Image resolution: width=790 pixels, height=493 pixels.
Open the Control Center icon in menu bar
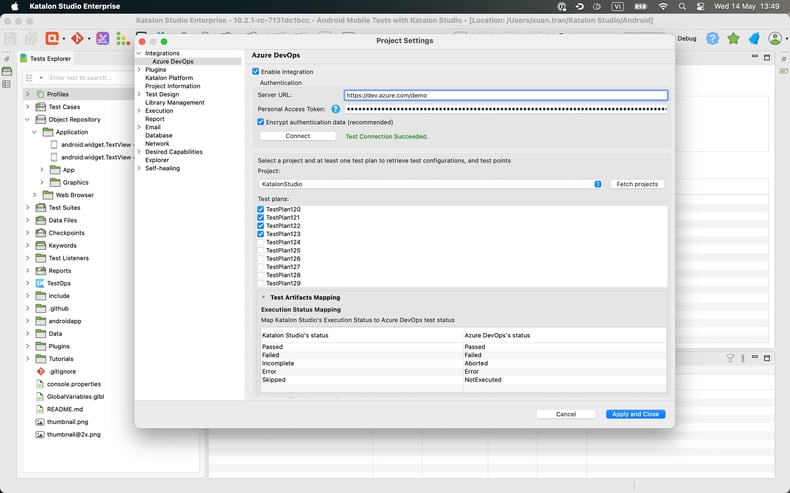[700, 7]
